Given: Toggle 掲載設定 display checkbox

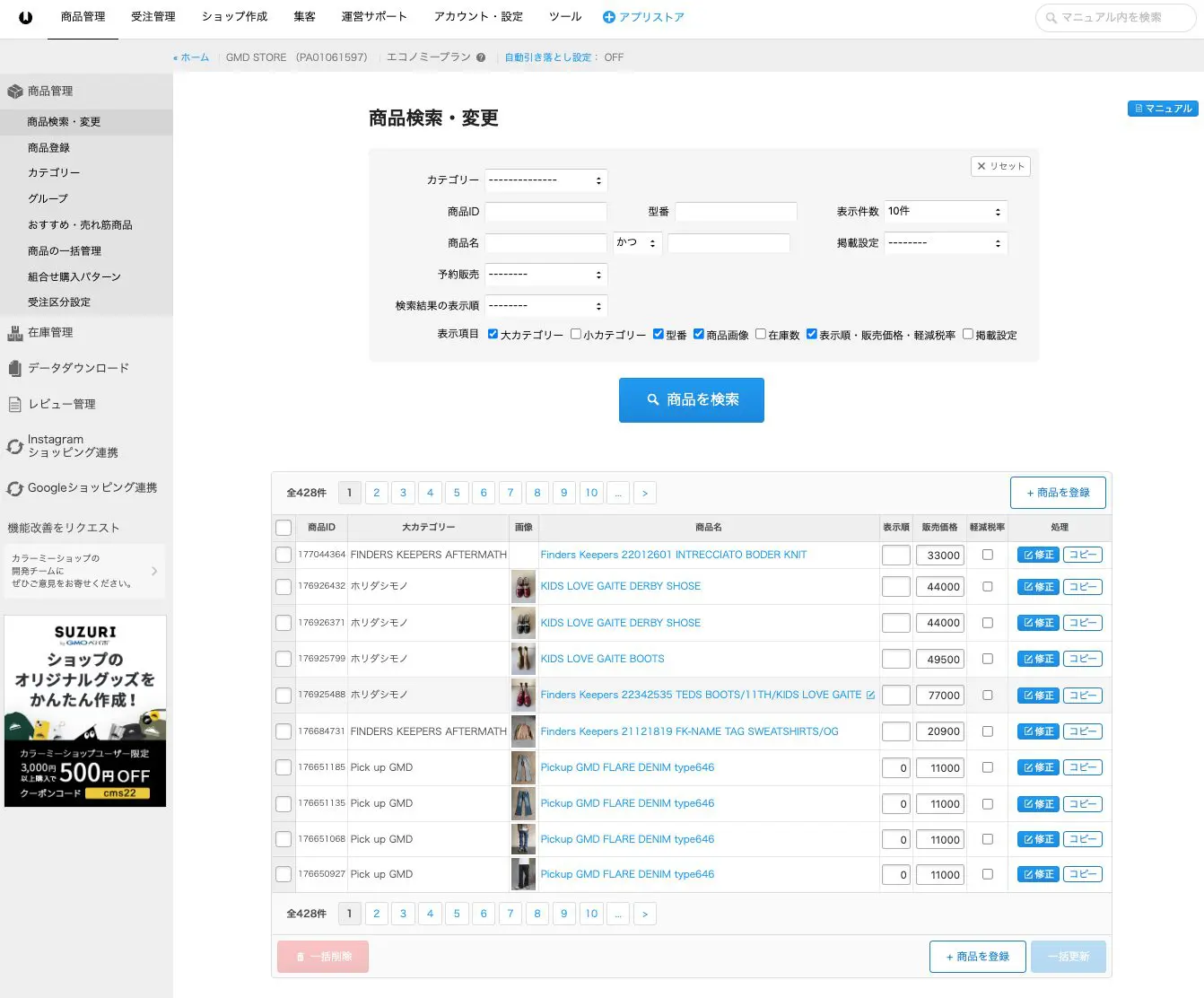Looking at the screenshot, I should click(x=968, y=334).
